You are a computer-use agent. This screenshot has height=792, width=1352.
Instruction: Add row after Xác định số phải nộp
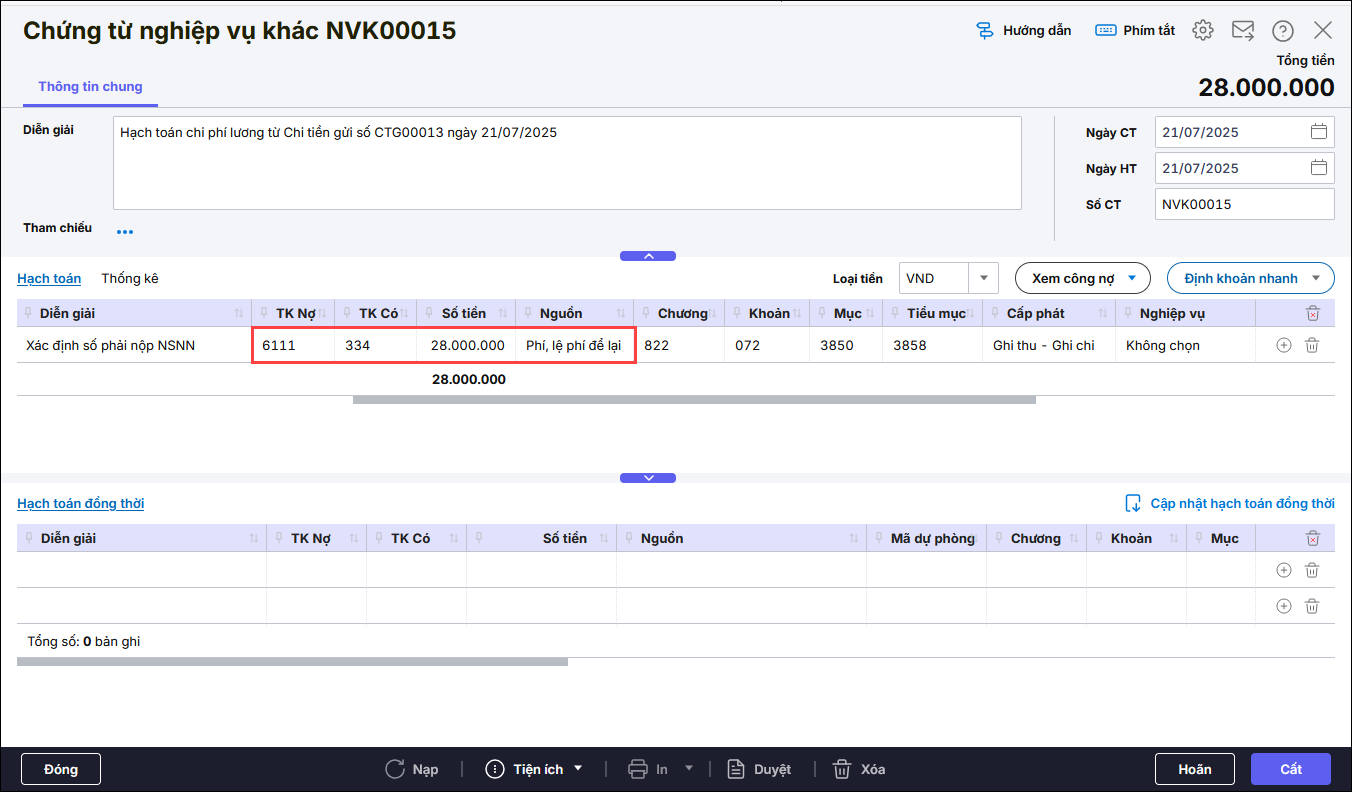[x=1284, y=345]
